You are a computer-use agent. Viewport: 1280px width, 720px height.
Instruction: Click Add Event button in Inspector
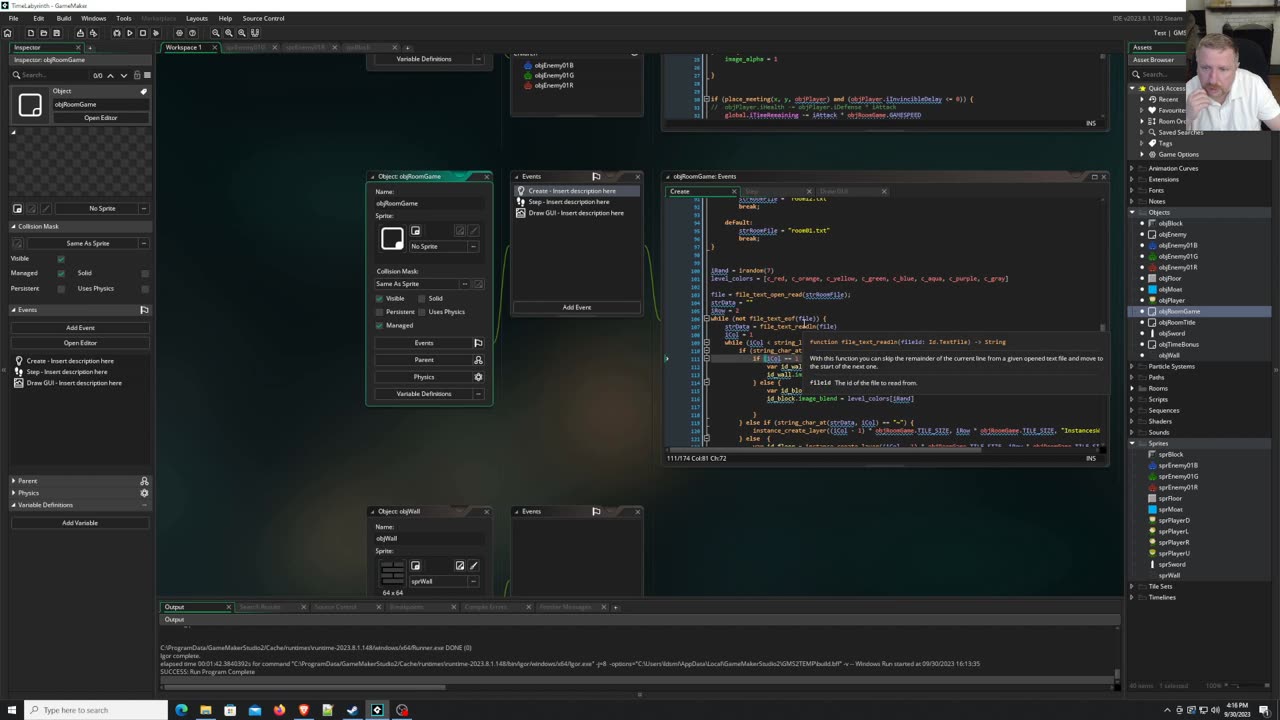click(x=80, y=328)
